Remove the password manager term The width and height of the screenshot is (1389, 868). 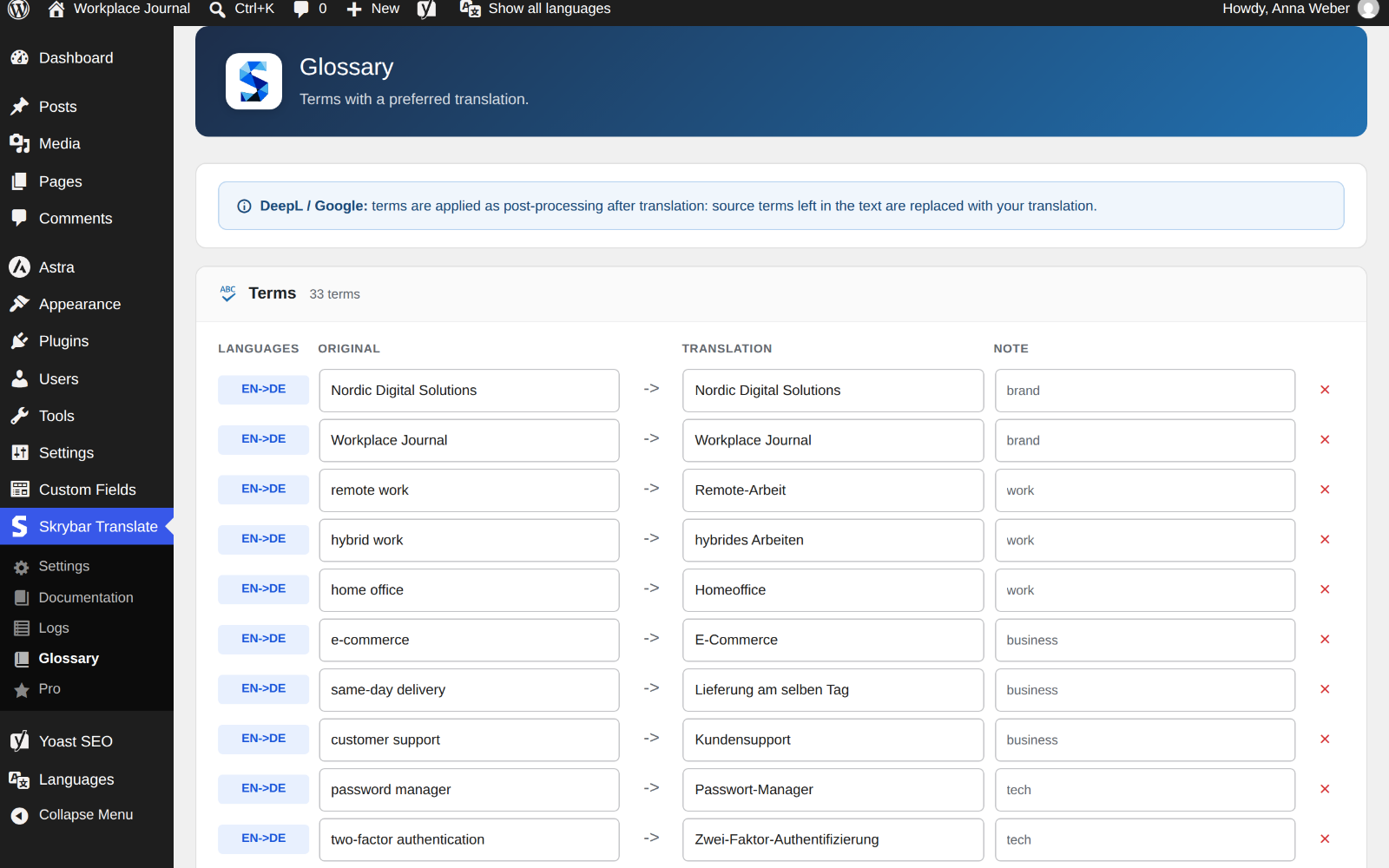(x=1325, y=789)
